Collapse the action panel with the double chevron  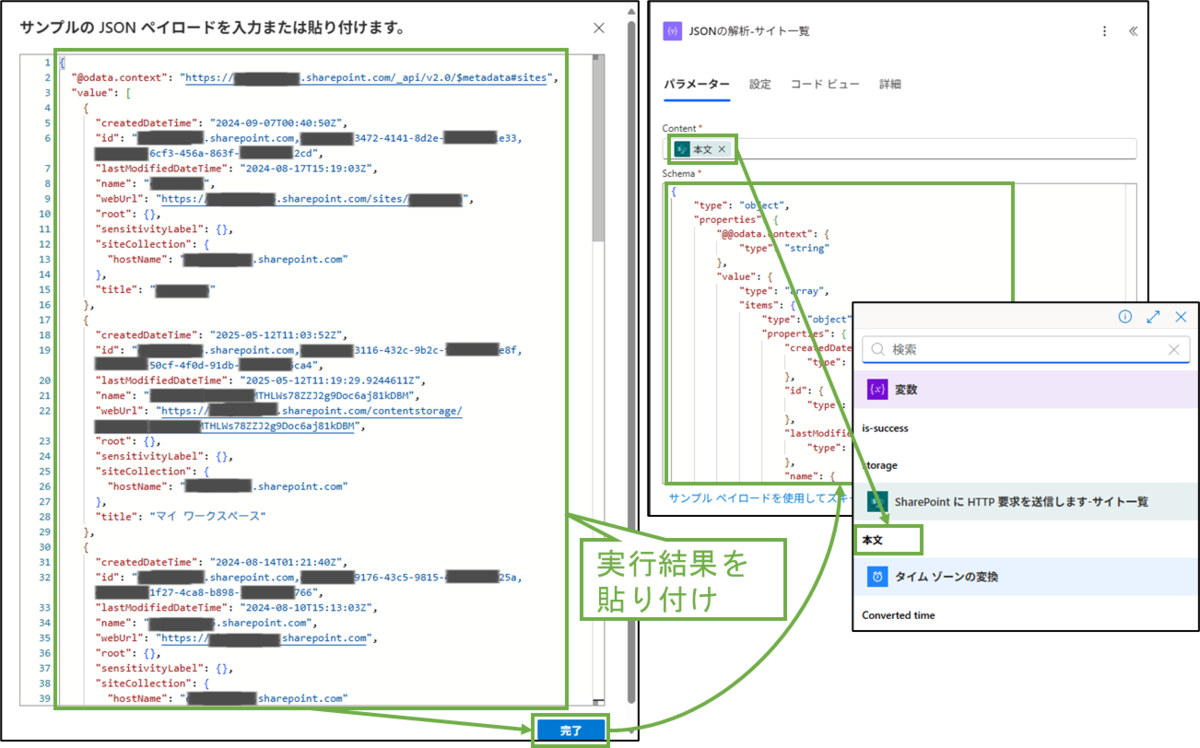[1133, 31]
